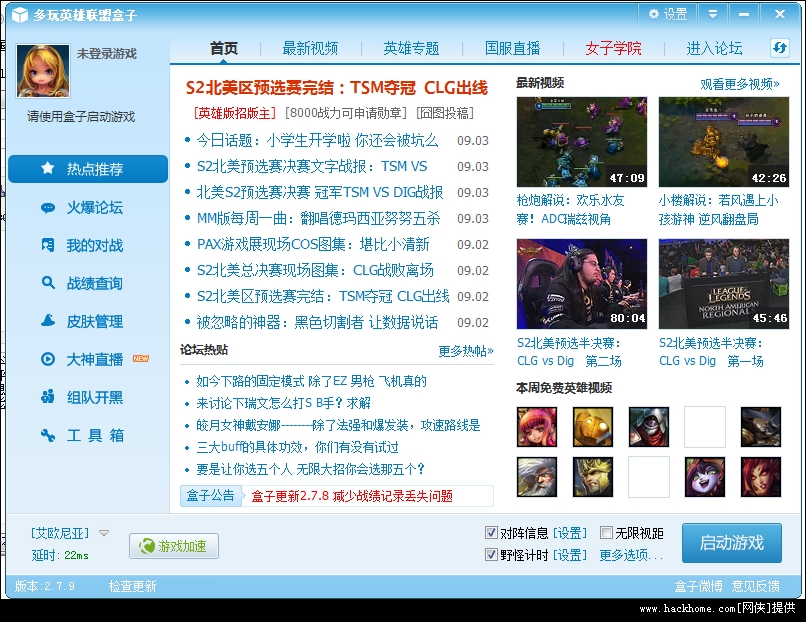Uncheck the 对阵信息 checkbox

491,533
